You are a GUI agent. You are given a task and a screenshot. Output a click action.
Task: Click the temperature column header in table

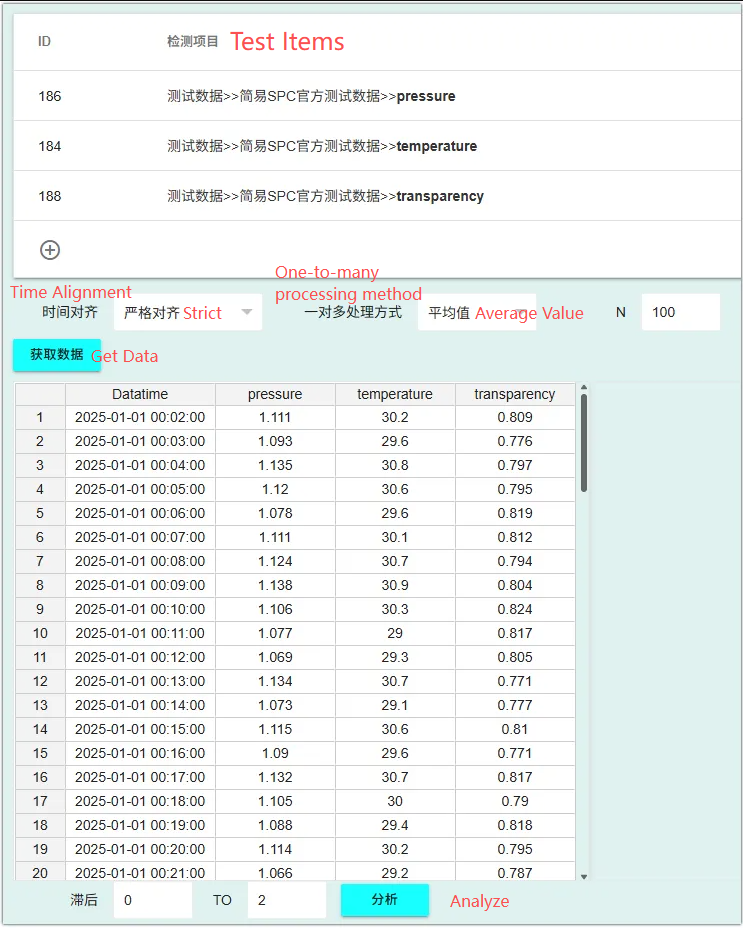pyautogui.click(x=395, y=394)
